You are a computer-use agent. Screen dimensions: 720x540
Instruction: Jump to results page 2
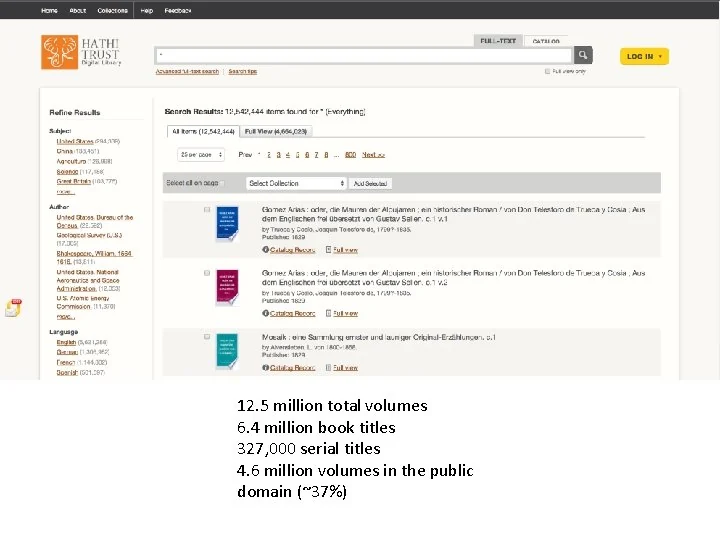click(269, 155)
